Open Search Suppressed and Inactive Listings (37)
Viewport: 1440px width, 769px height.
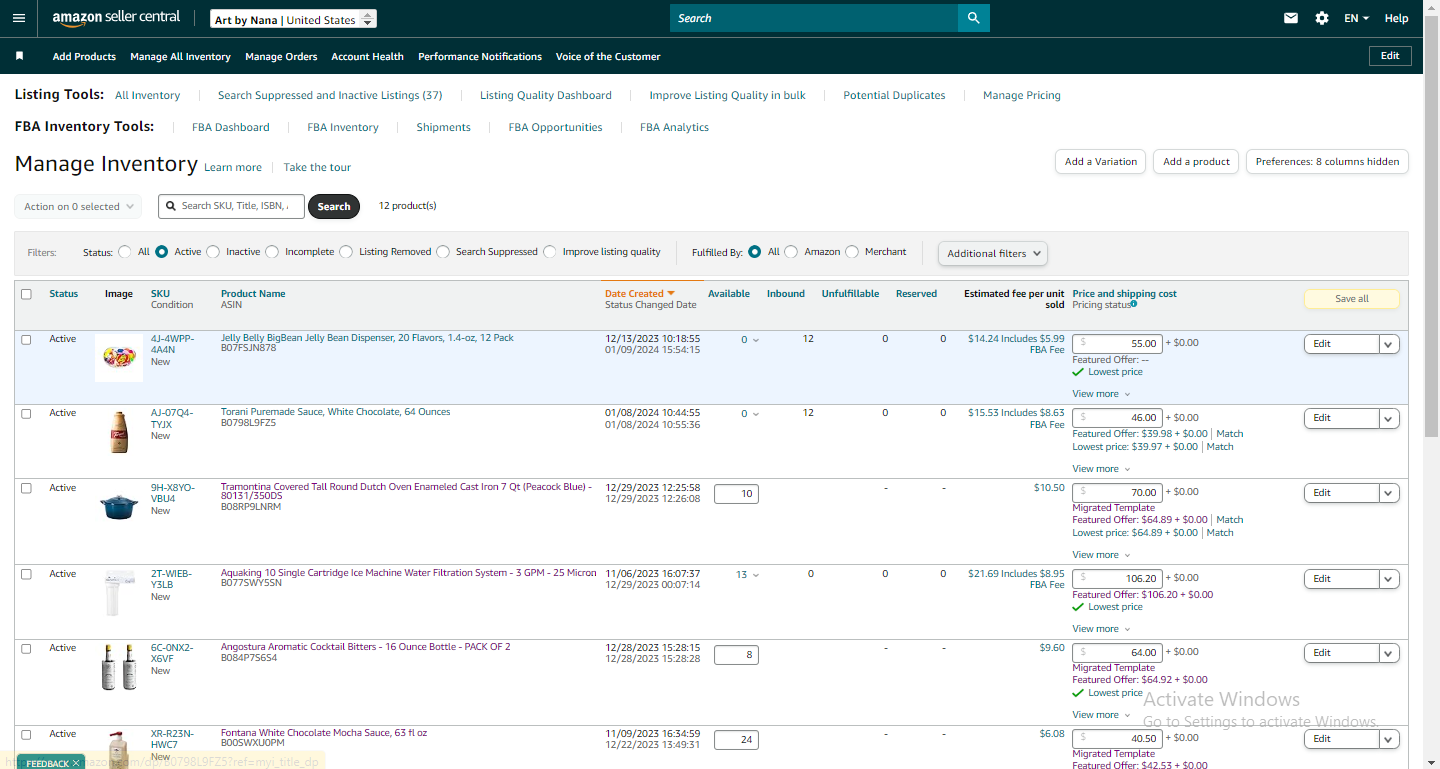[330, 95]
